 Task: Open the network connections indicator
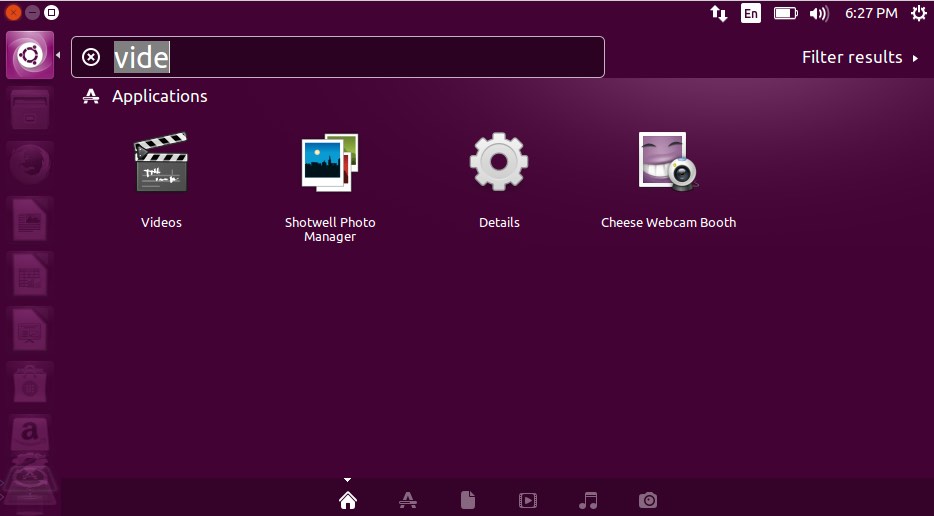pos(719,13)
